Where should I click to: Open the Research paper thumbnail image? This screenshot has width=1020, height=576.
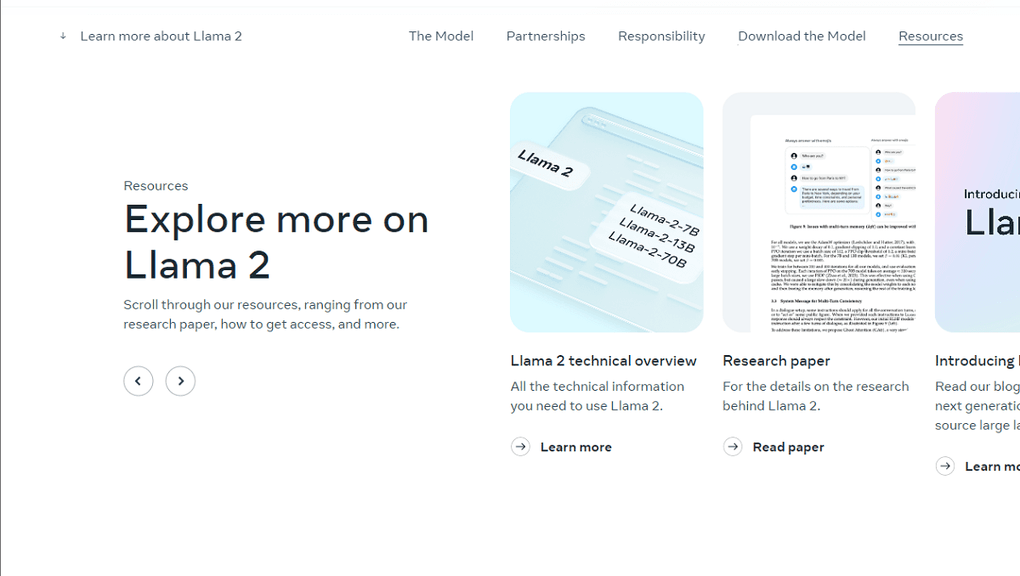pos(819,212)
